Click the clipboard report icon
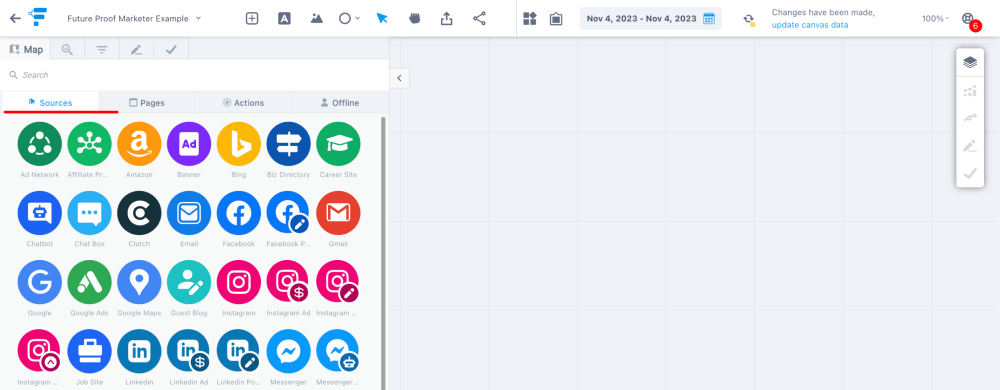 click(x=556, y=18)
